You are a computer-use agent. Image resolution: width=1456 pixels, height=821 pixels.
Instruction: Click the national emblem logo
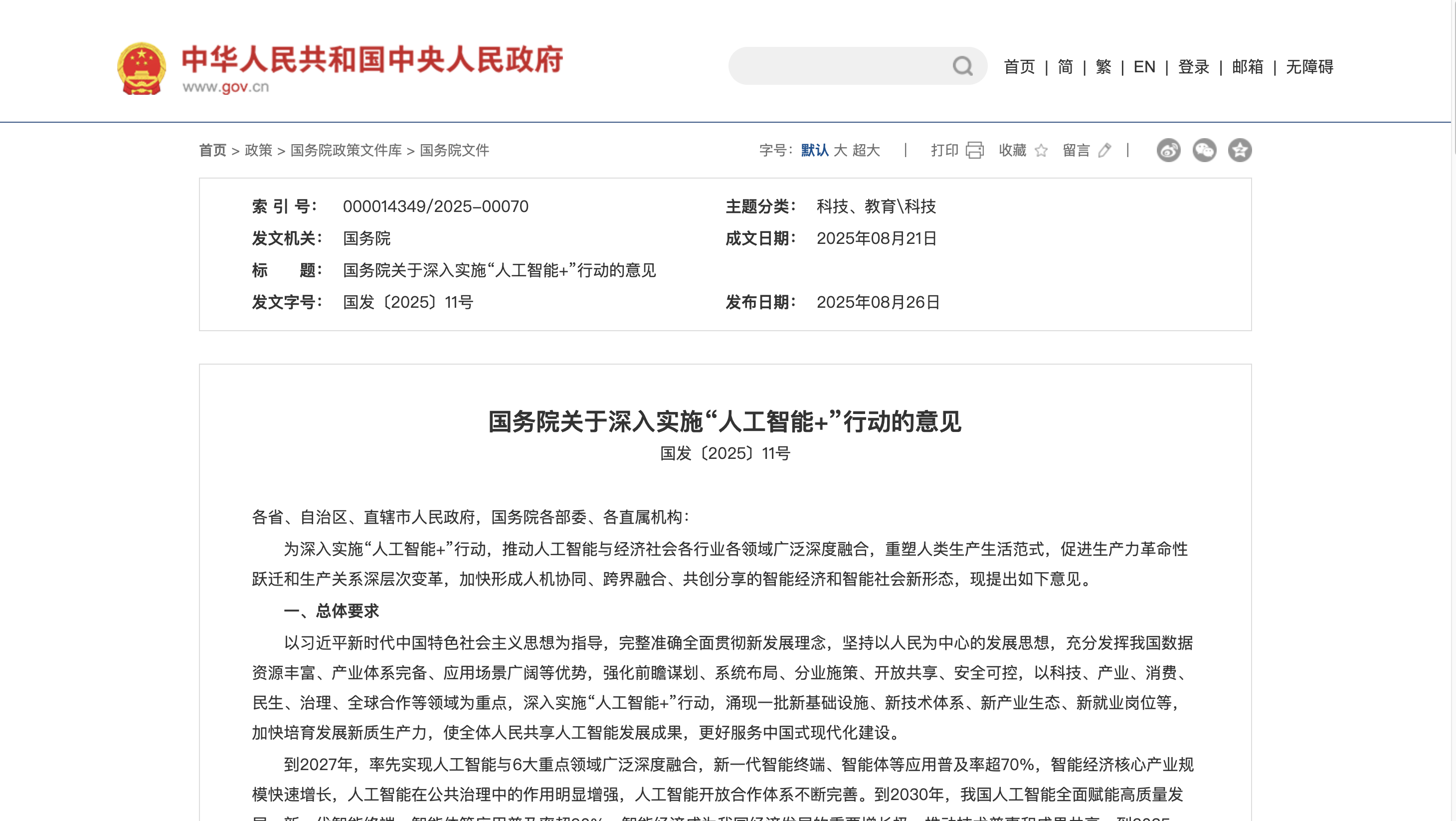141,68
